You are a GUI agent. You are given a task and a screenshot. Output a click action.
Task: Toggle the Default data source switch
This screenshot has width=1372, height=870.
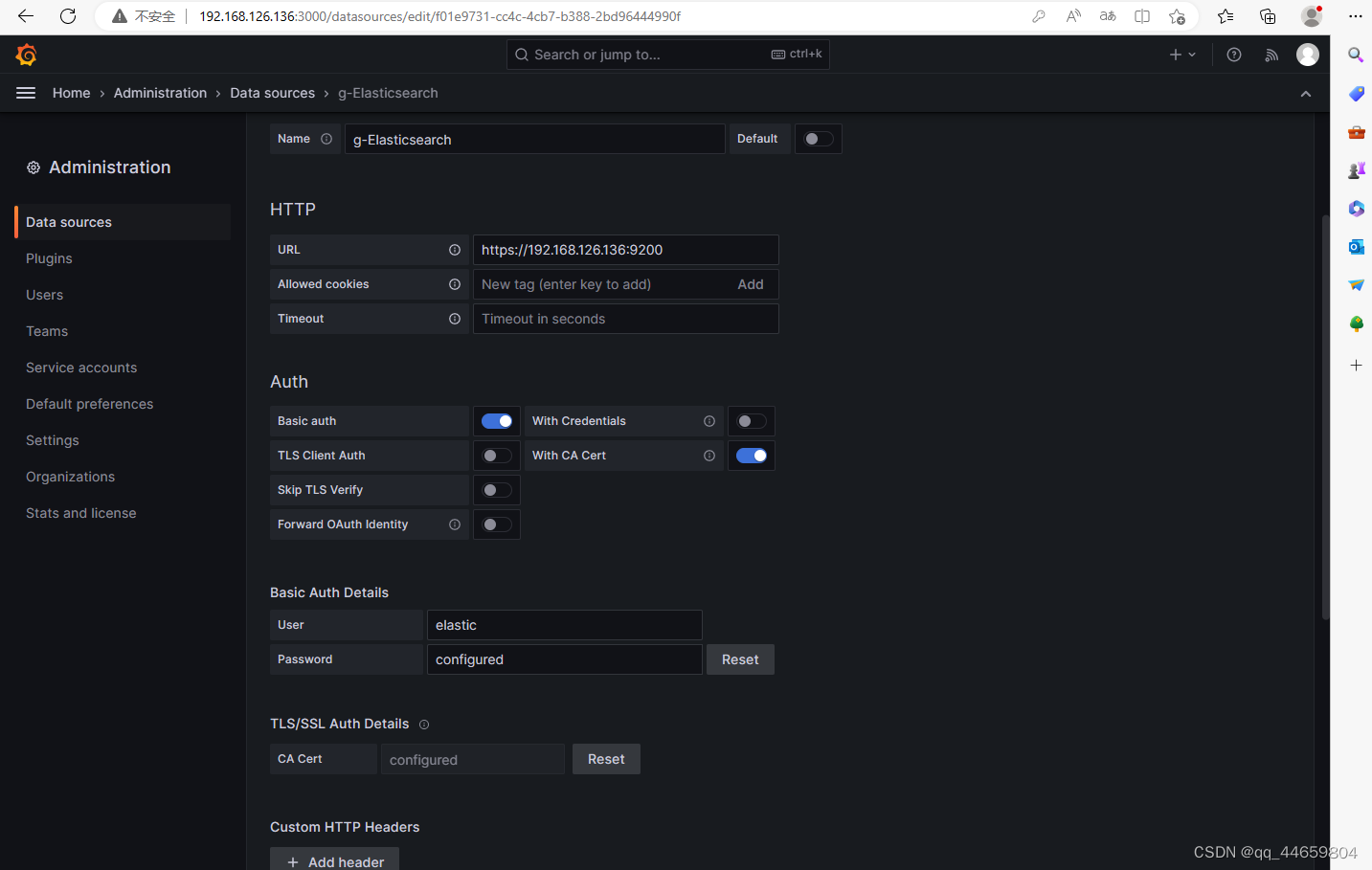pos(819,139)
